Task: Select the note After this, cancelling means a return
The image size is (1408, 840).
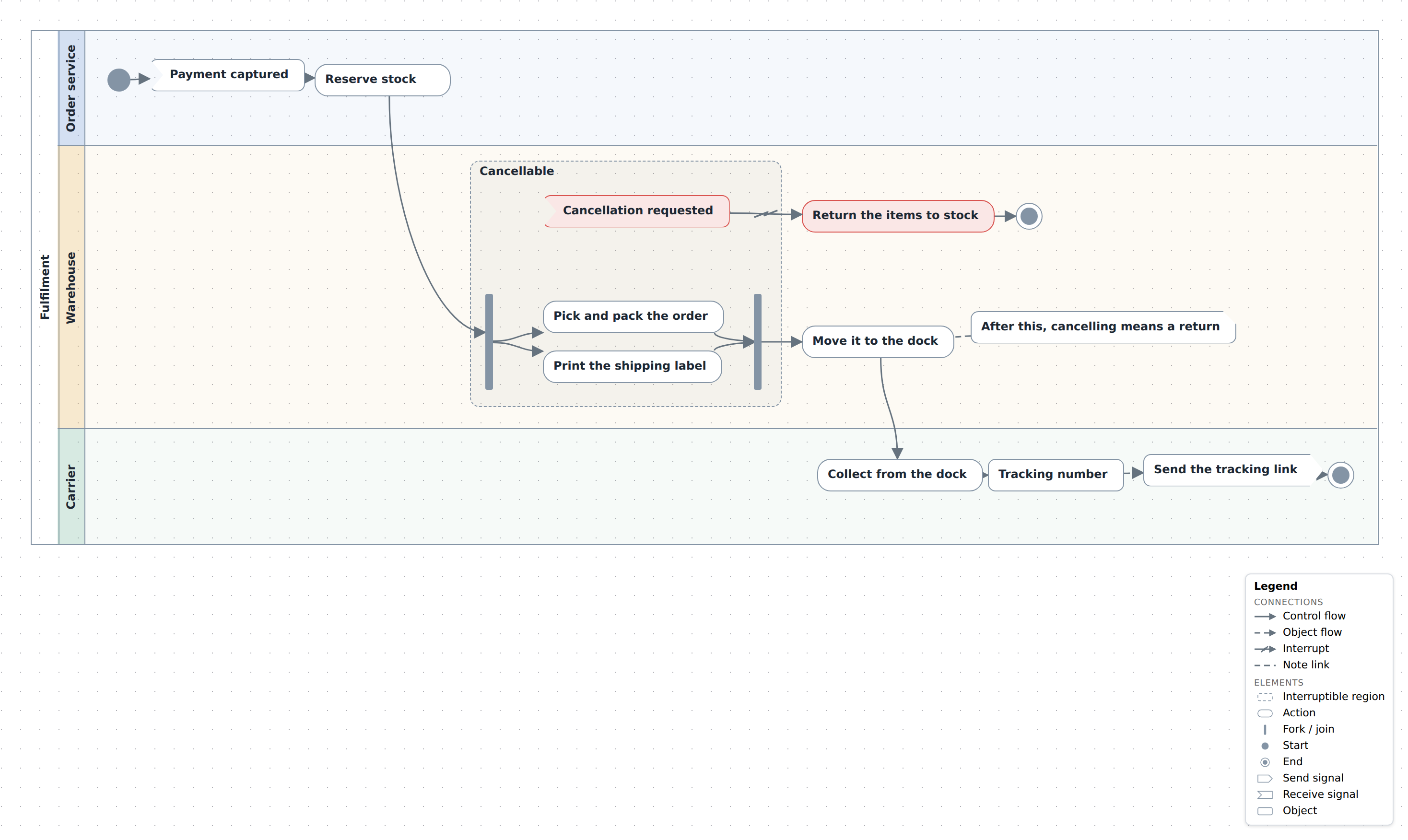Action: pos(1103,327)
